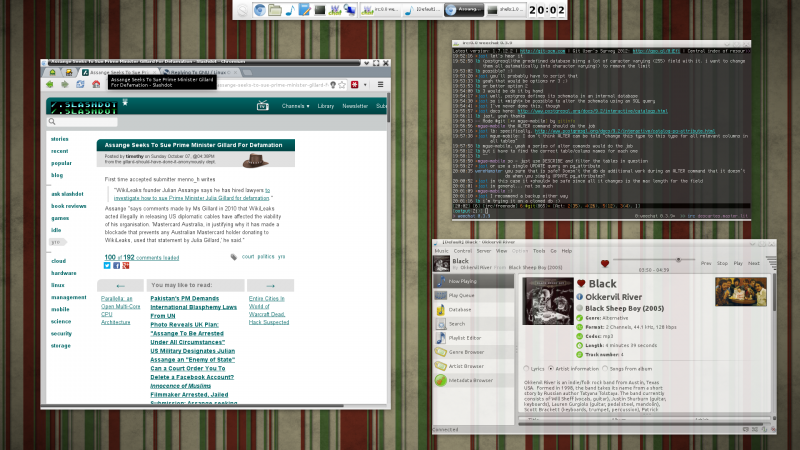Open 'book reviews' sidebar section

coord(69,206)
